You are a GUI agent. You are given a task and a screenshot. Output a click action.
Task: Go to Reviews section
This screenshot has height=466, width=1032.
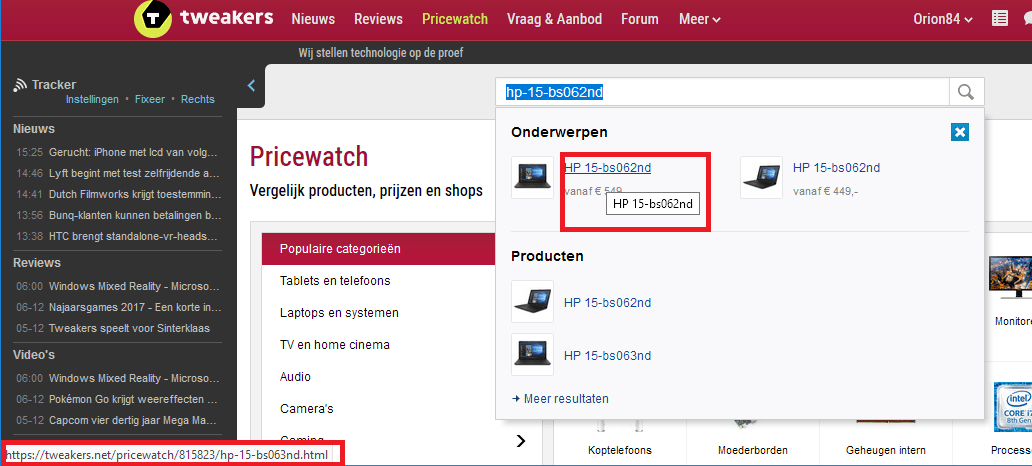coord(378,19)
